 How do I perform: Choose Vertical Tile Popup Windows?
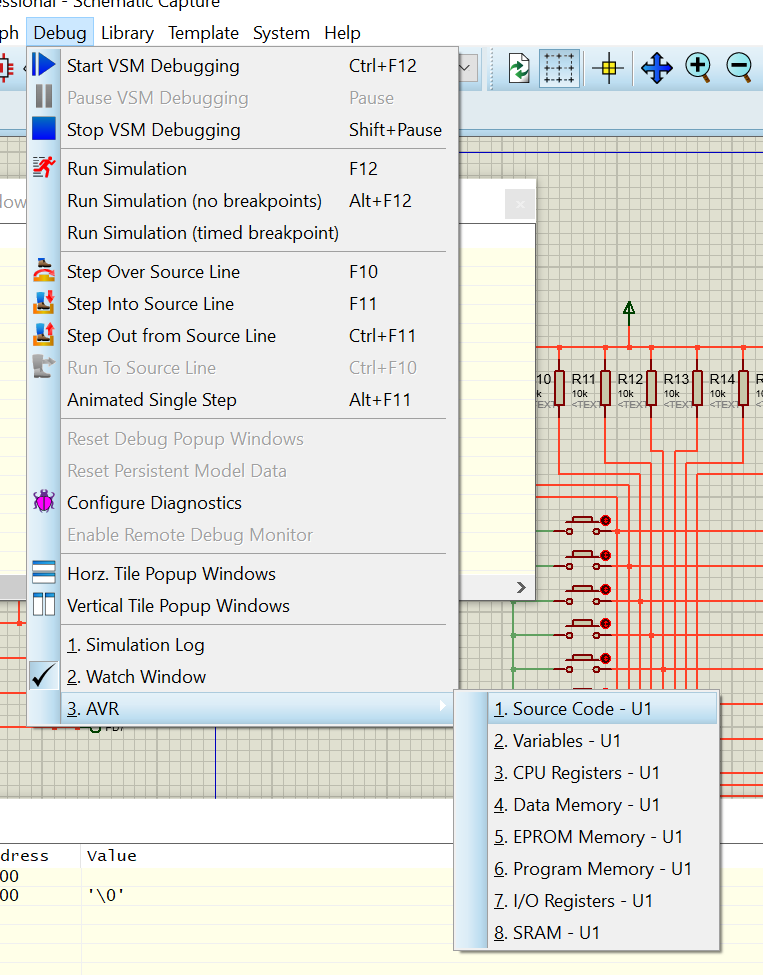click(243, 606)
